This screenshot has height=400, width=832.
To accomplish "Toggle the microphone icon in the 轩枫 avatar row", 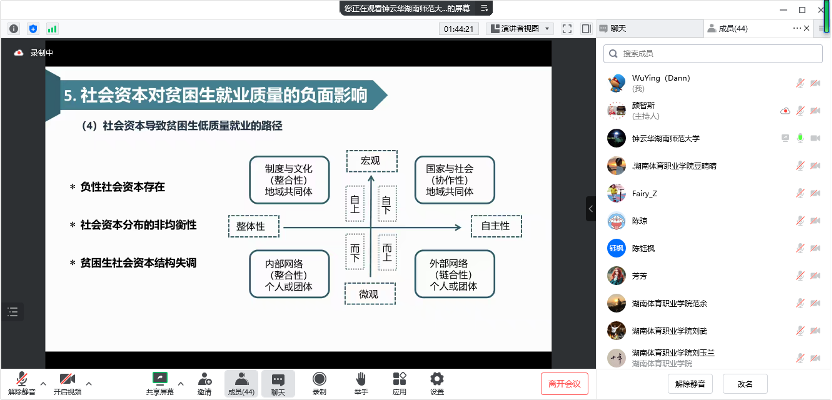I will coord(800,248).
